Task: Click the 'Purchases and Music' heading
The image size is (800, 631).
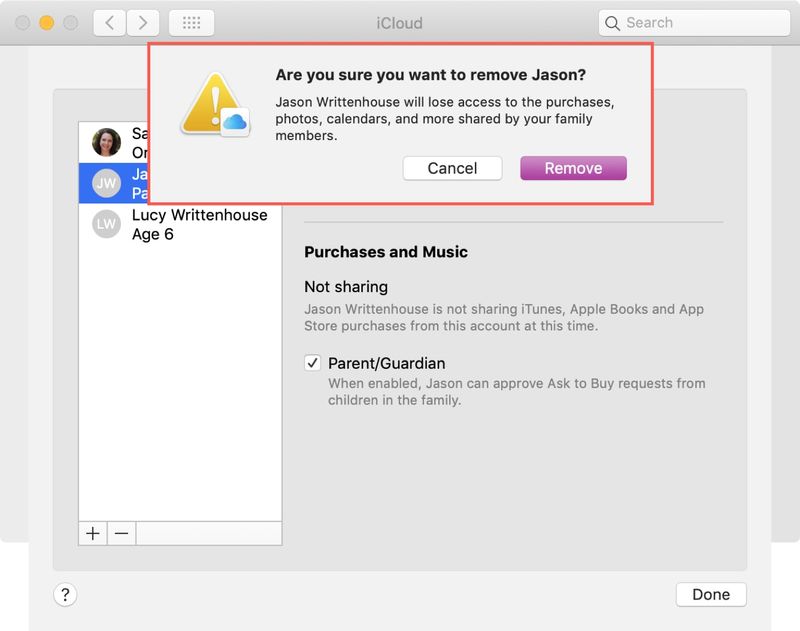Action: click(x=386, y=252)
